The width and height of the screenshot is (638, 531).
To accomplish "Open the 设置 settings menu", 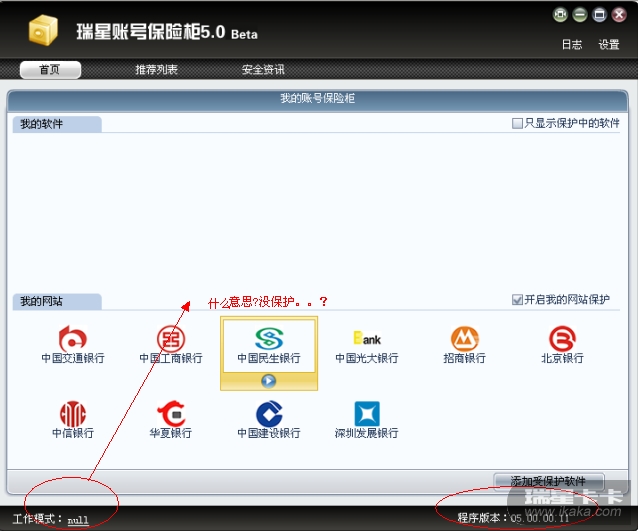I will point(609,44).
